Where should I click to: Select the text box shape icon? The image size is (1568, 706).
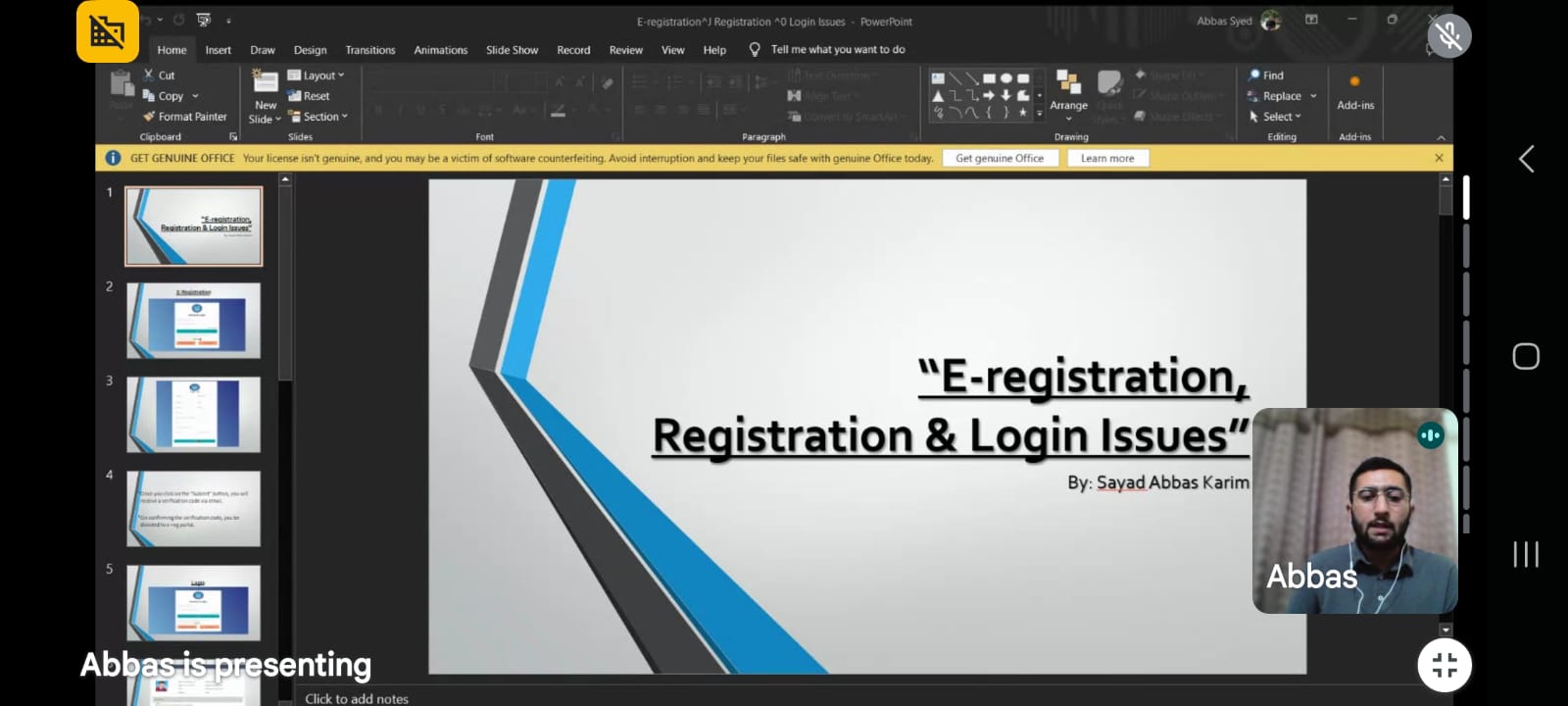pyautogui.click(x=938, y=78)
